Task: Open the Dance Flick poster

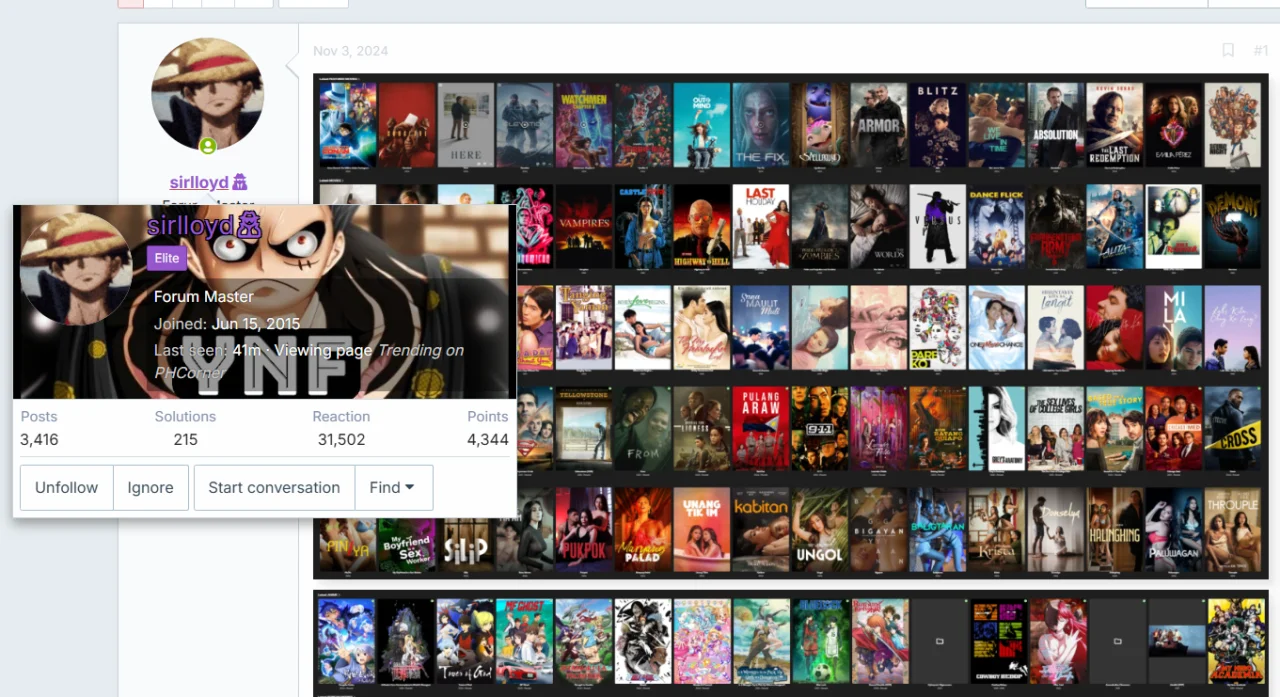Action: [997, 226]
